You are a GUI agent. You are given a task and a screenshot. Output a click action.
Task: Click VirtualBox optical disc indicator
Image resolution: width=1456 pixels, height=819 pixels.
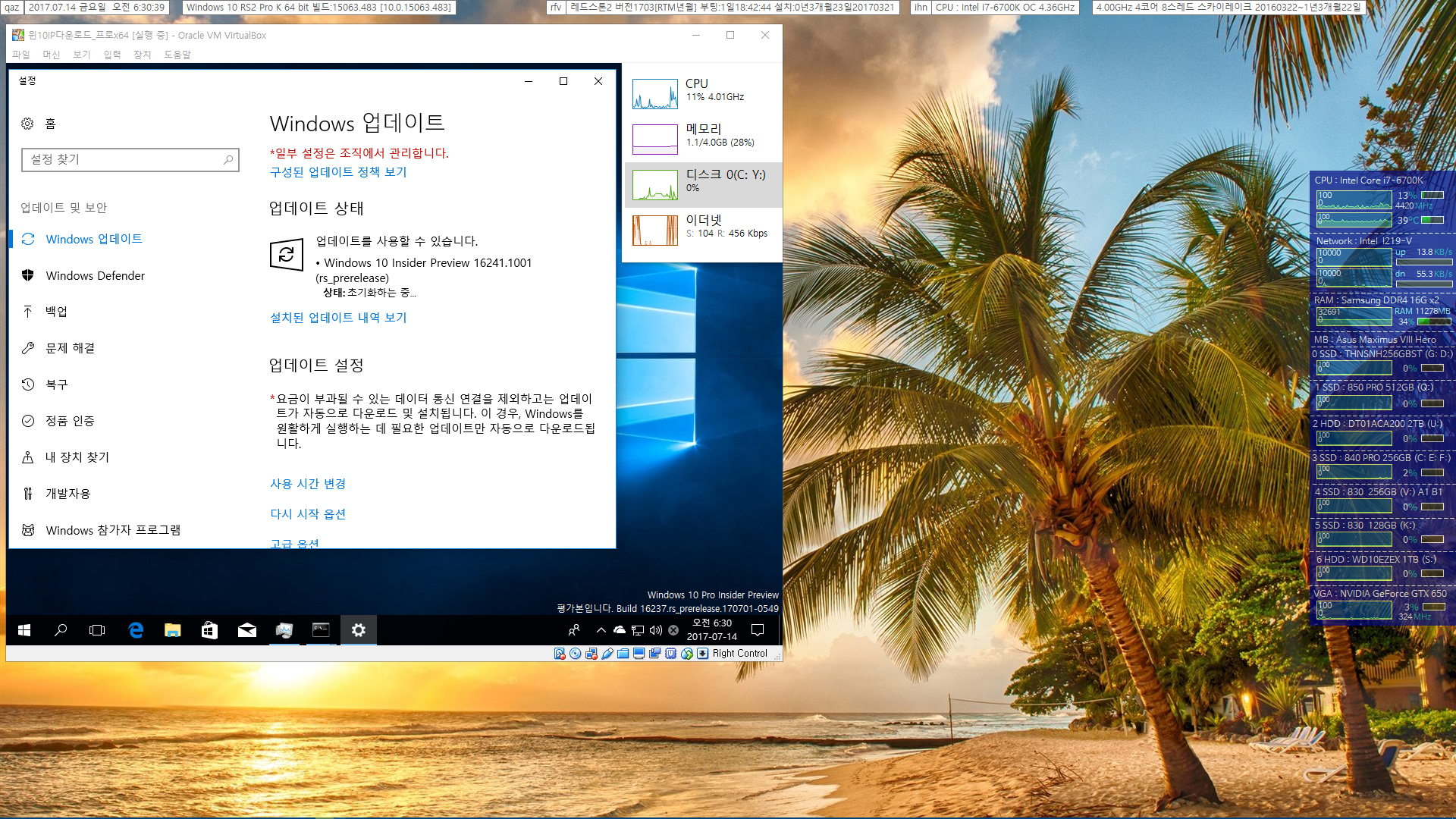[x=576, y=654]
